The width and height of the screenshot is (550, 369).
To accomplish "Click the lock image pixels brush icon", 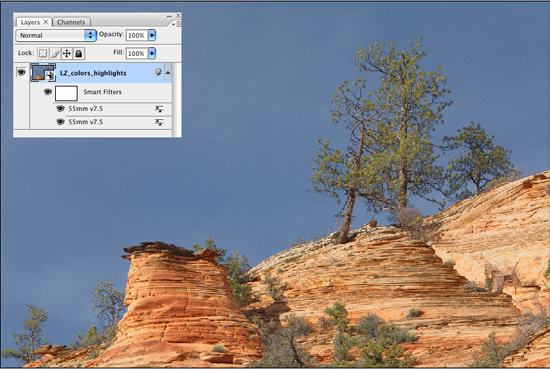I will 55,53.
